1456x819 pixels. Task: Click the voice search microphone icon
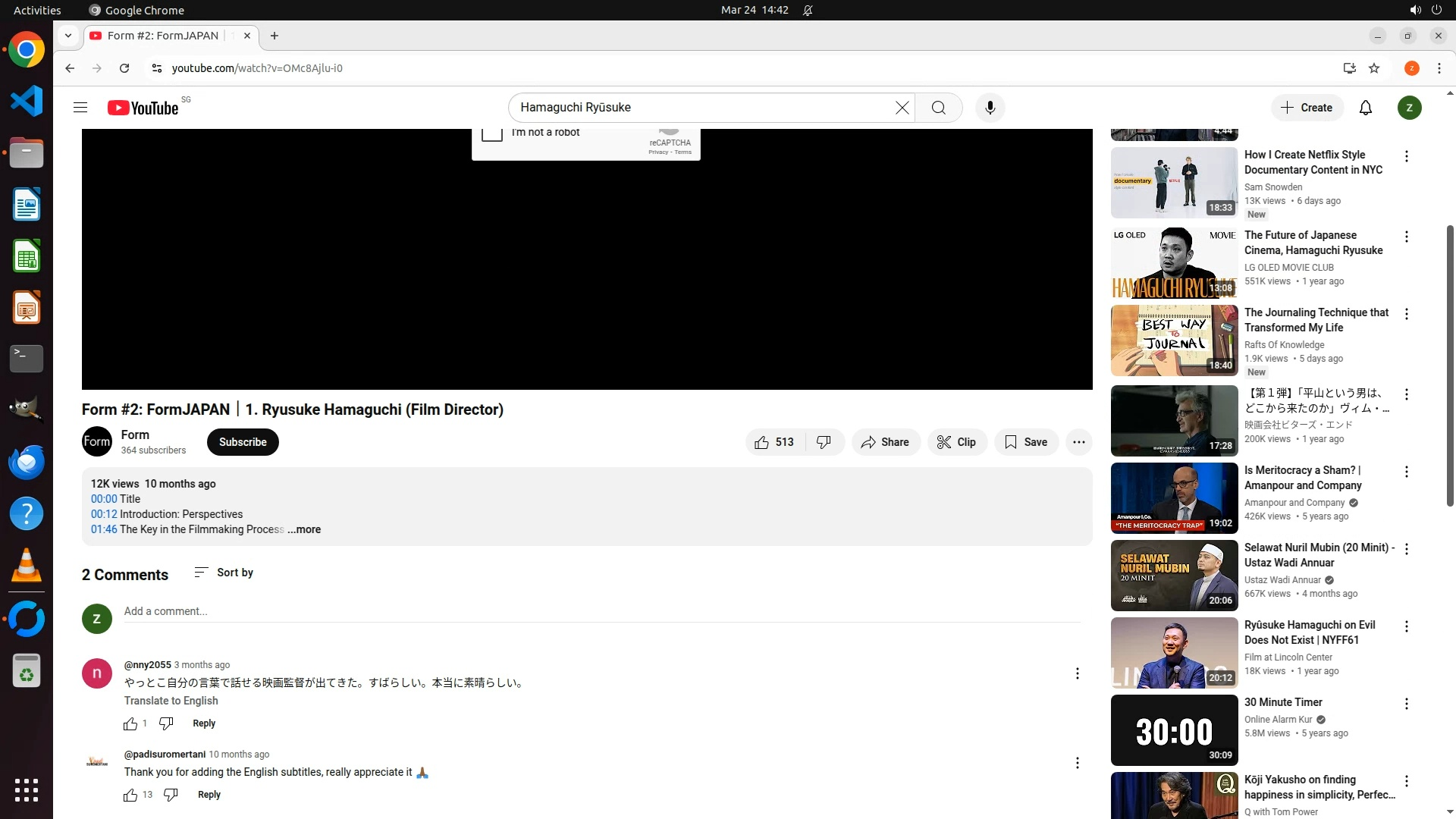point(990,108)
